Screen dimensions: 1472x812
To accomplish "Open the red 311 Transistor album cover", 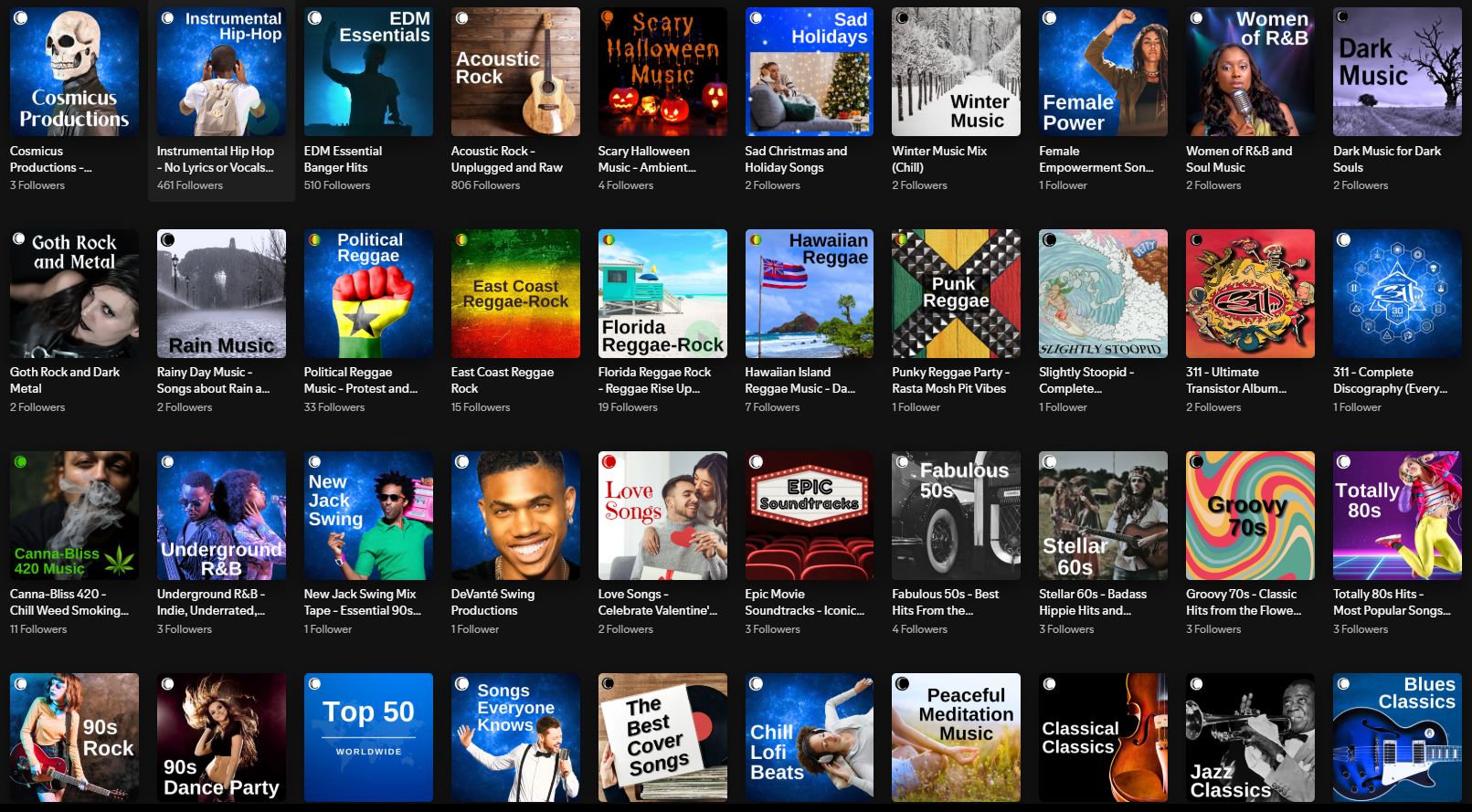I will [x=1251, y=293].
